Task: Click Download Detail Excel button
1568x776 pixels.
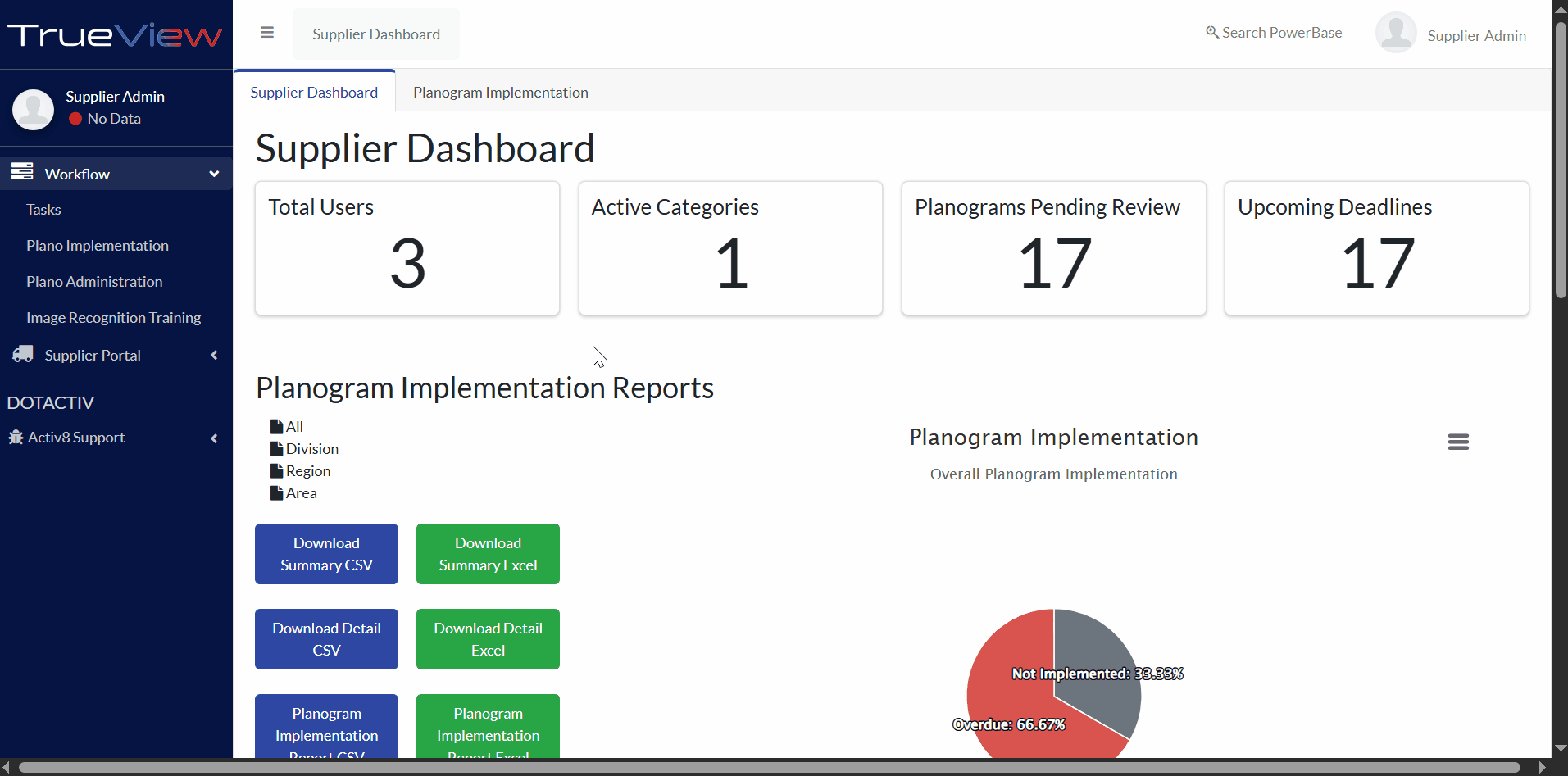Action: (x=488, y=639)
